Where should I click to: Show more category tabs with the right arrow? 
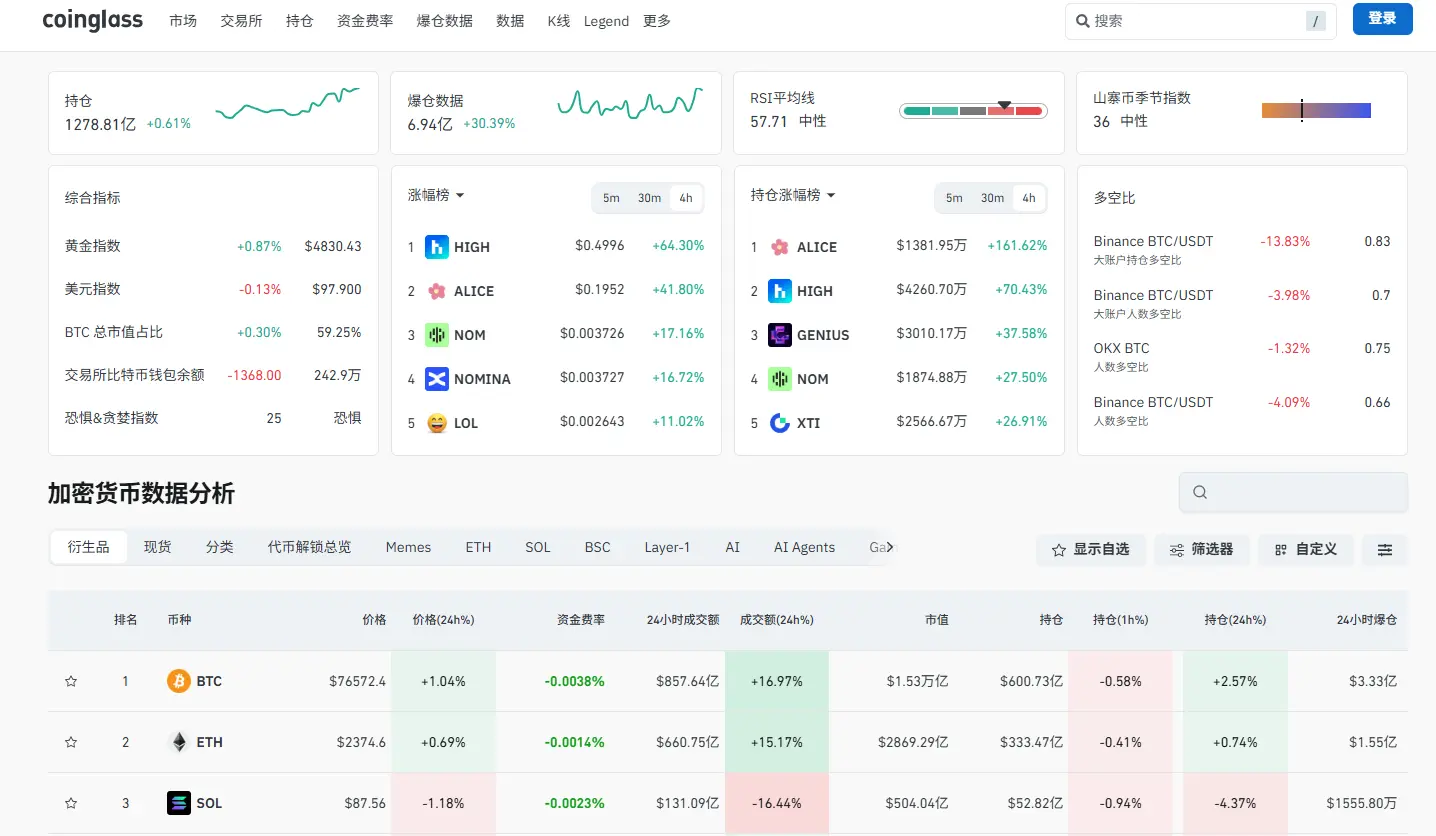coord(890,547)
